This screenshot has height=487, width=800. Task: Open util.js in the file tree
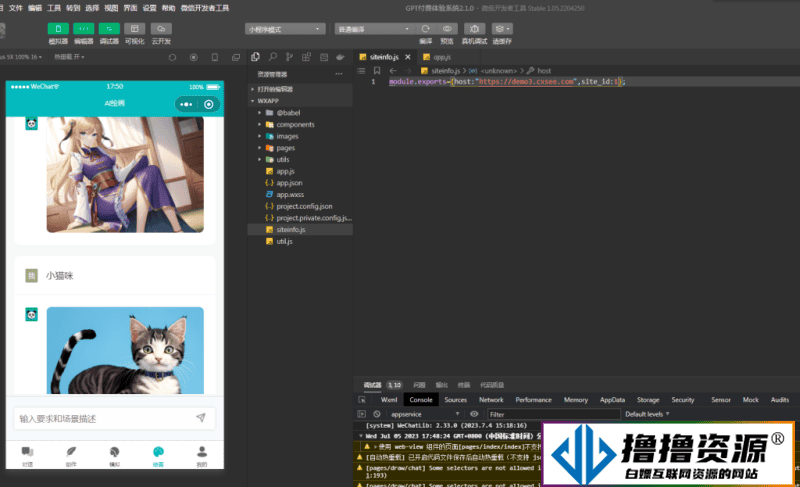[x=284, y=242]
